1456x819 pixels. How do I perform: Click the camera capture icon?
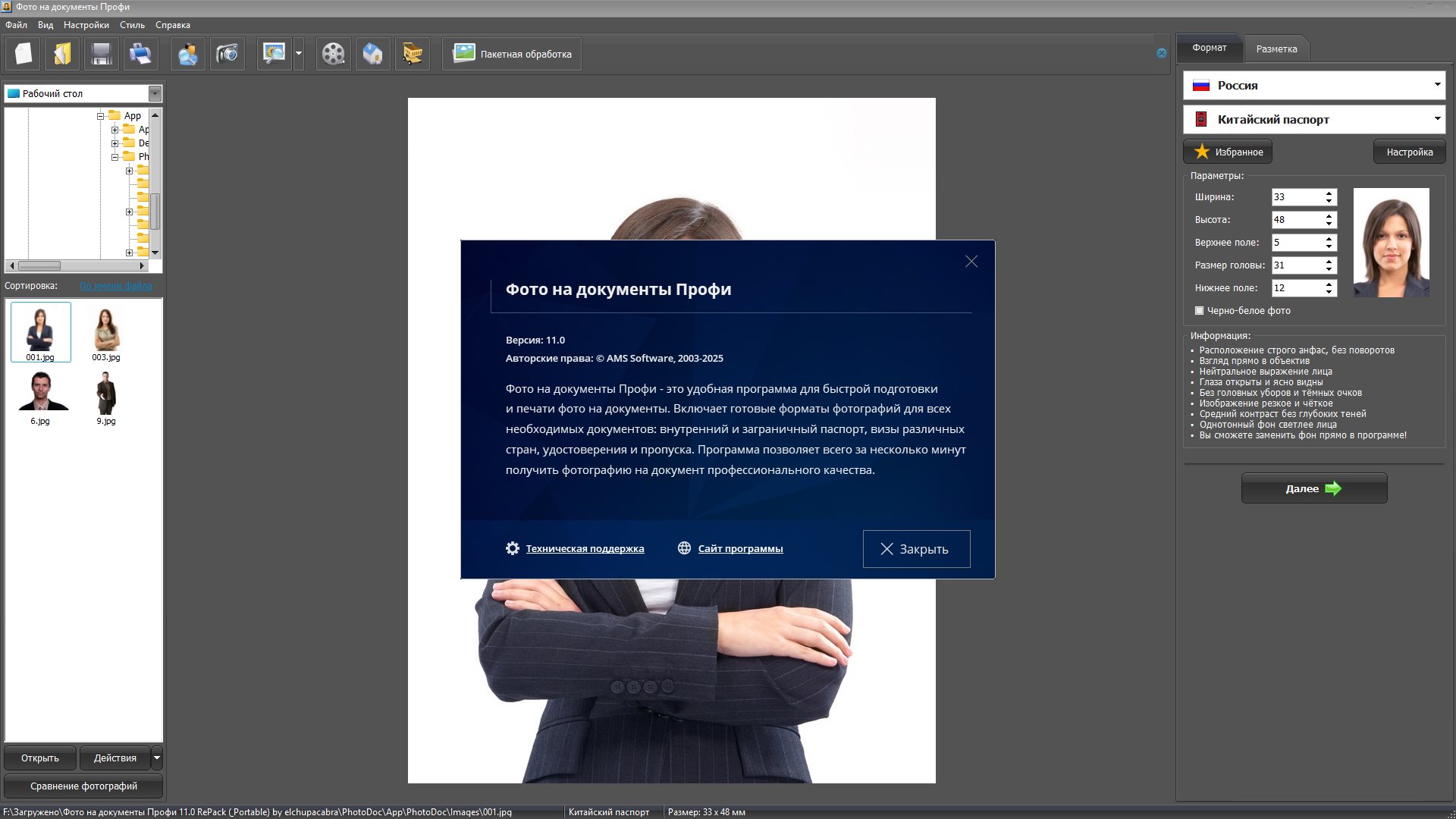point(227,54)
